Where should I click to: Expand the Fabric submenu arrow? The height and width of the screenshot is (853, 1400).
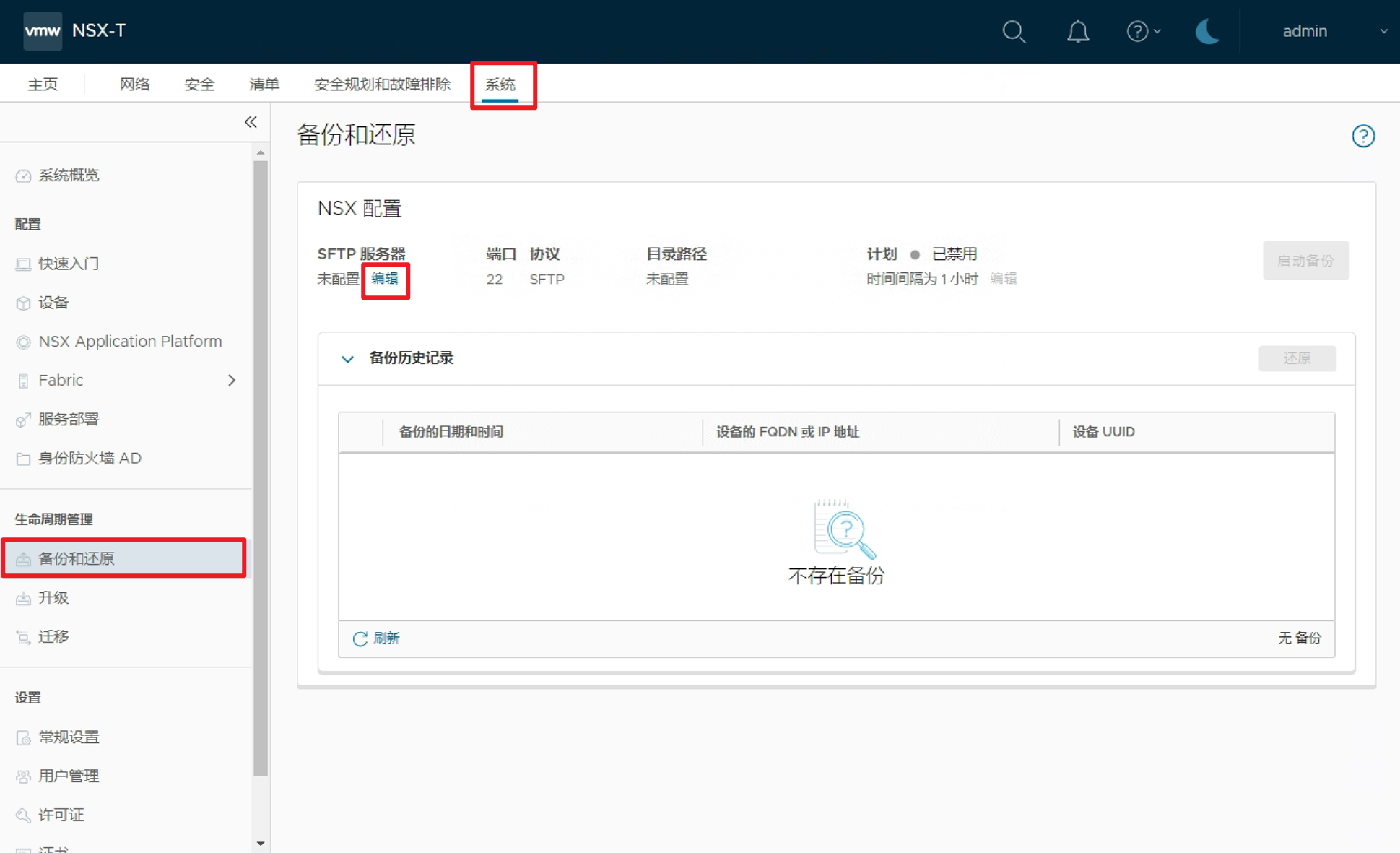coord(232,380)
